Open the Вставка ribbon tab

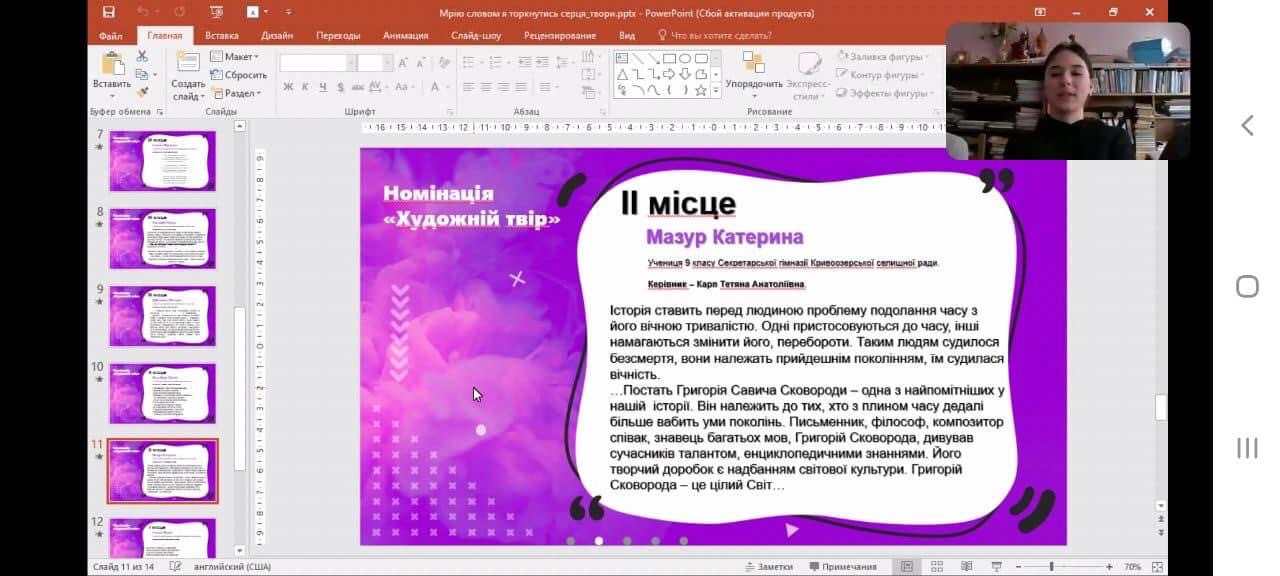[221, 35]
